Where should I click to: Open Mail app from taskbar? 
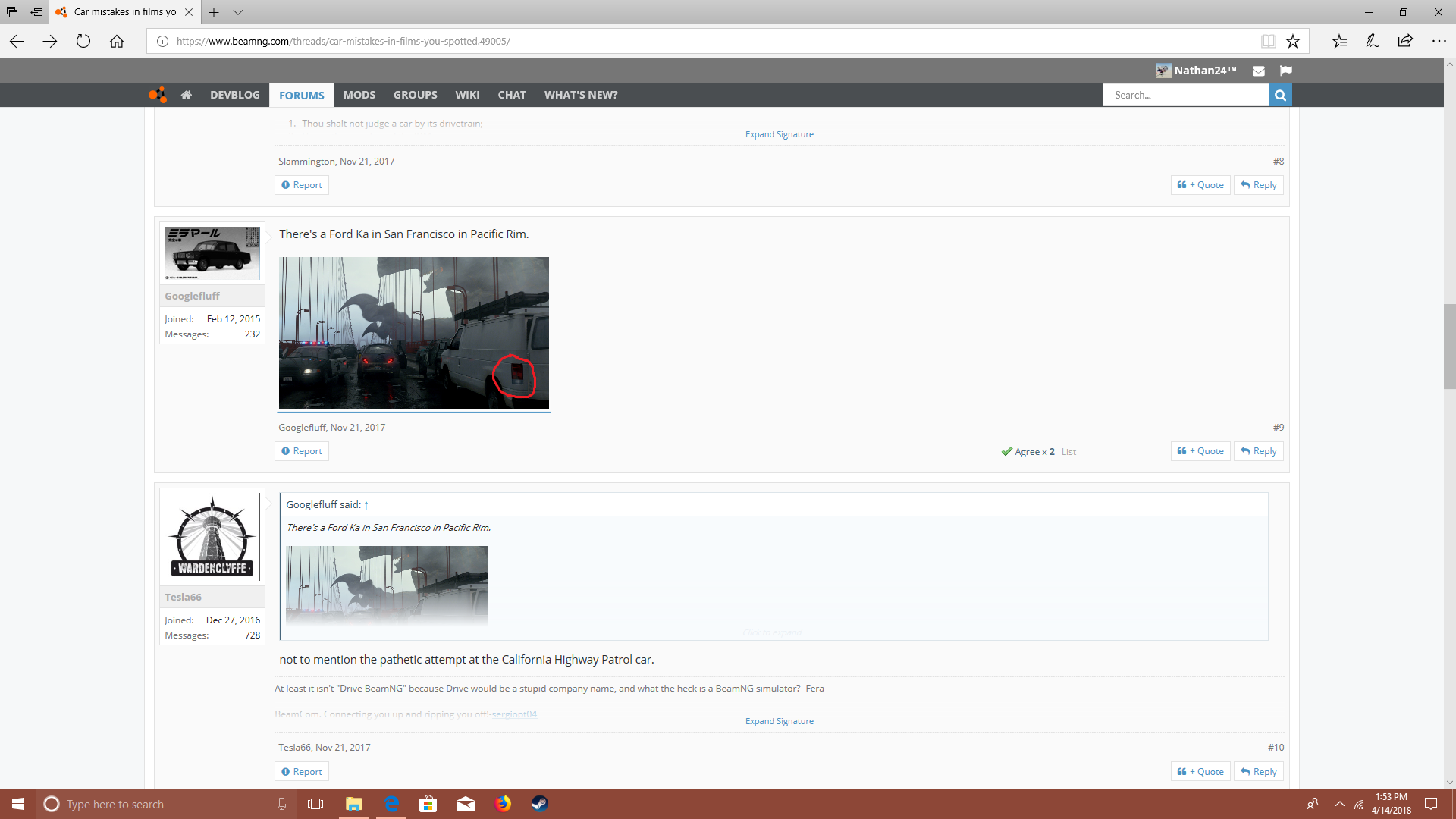pyautogui.click(x=466, y=804)
